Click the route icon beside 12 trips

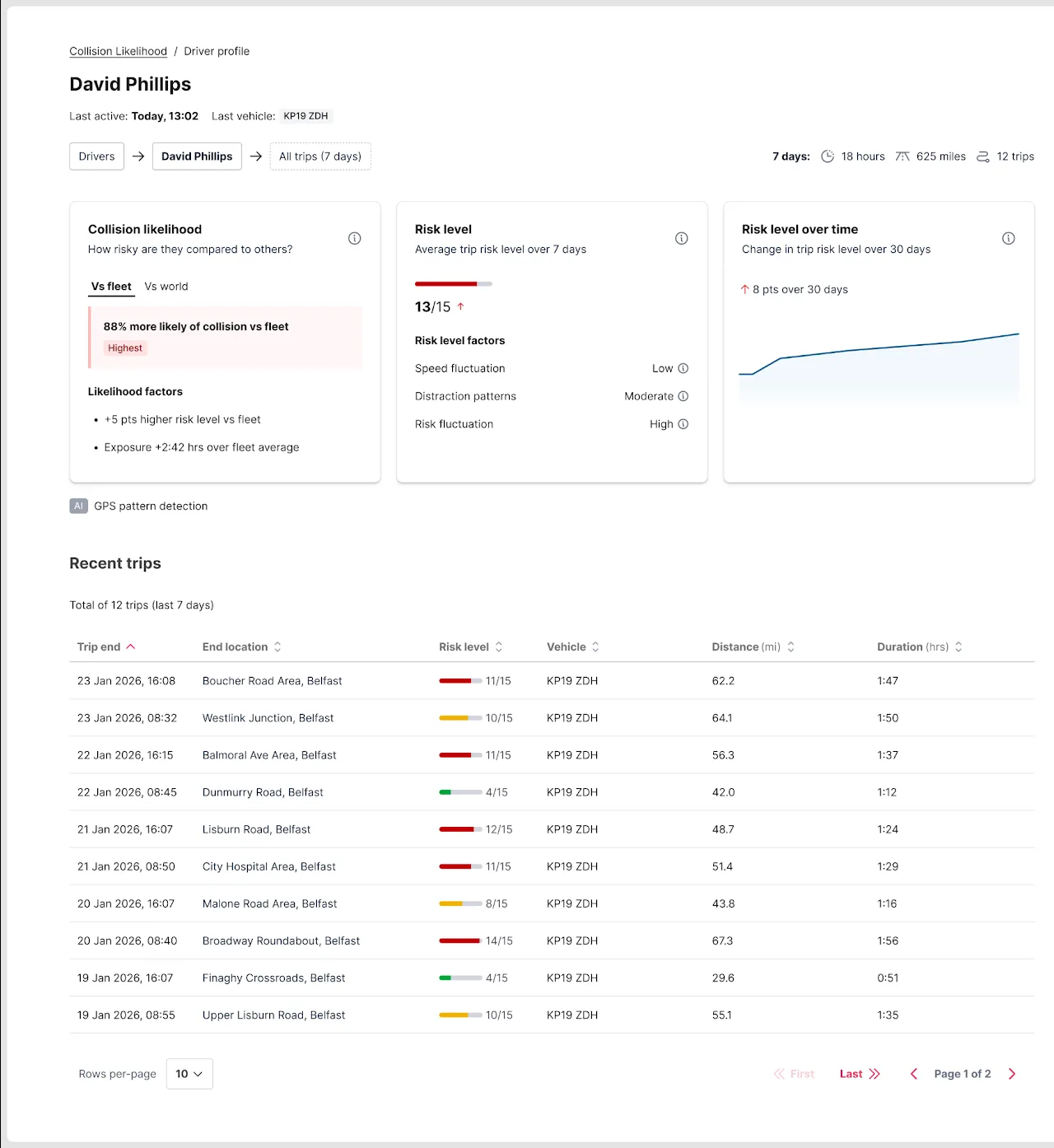(x=982, y=156)
